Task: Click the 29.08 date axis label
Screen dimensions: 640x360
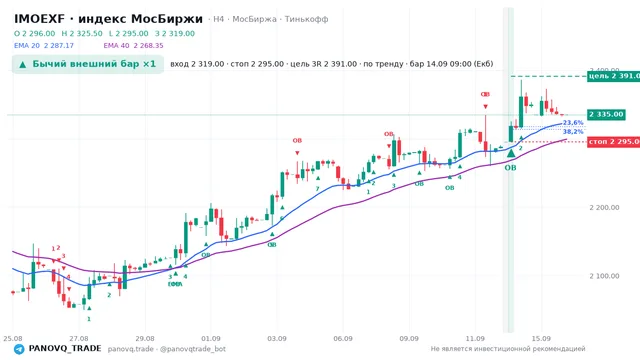Action: pyautogui.click(x=145, y=338)
